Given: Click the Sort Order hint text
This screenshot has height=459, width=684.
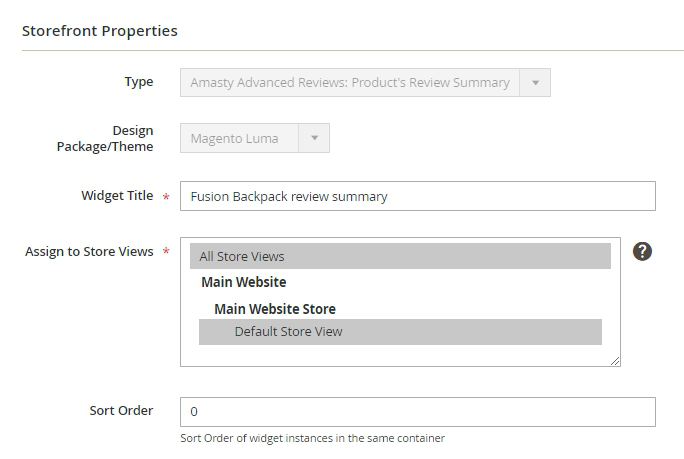Looking at the screenshot, I should point(312,438).
